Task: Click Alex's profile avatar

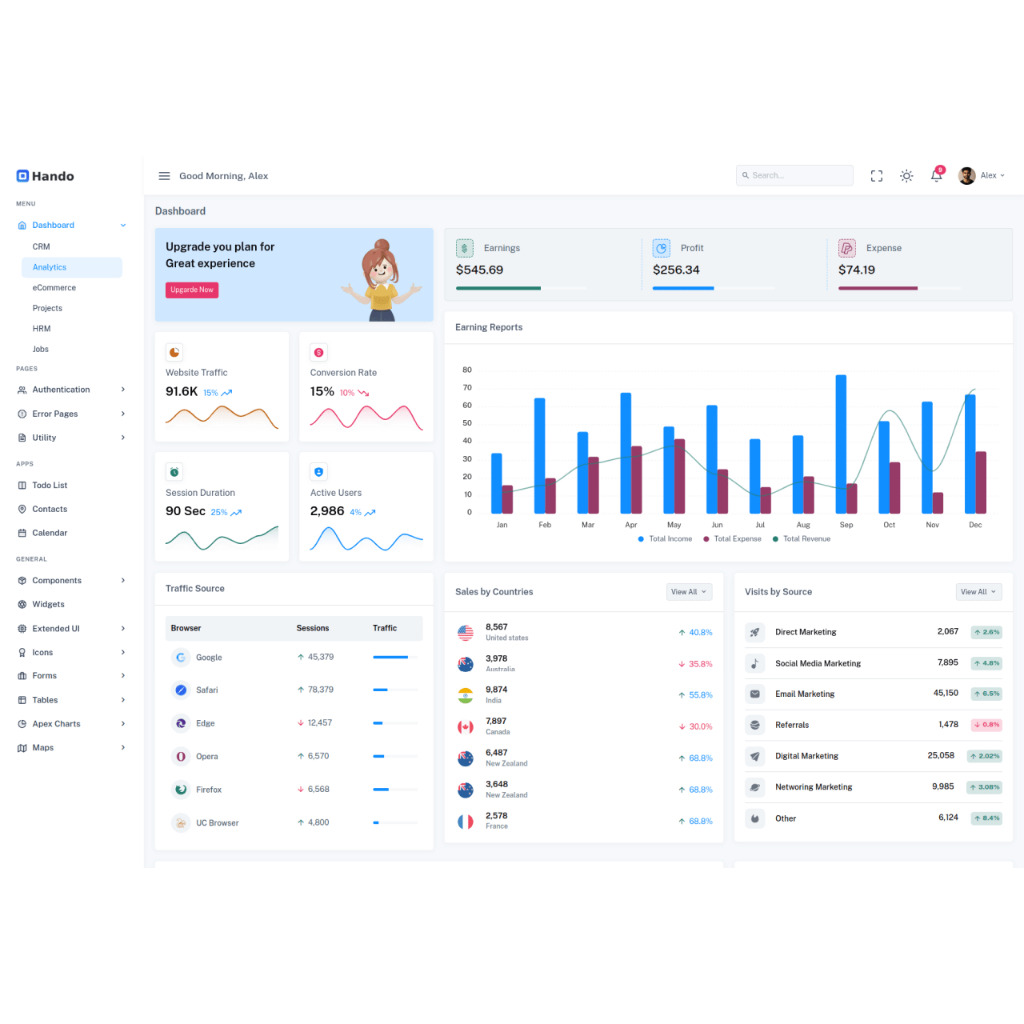Action: (967, 176)
